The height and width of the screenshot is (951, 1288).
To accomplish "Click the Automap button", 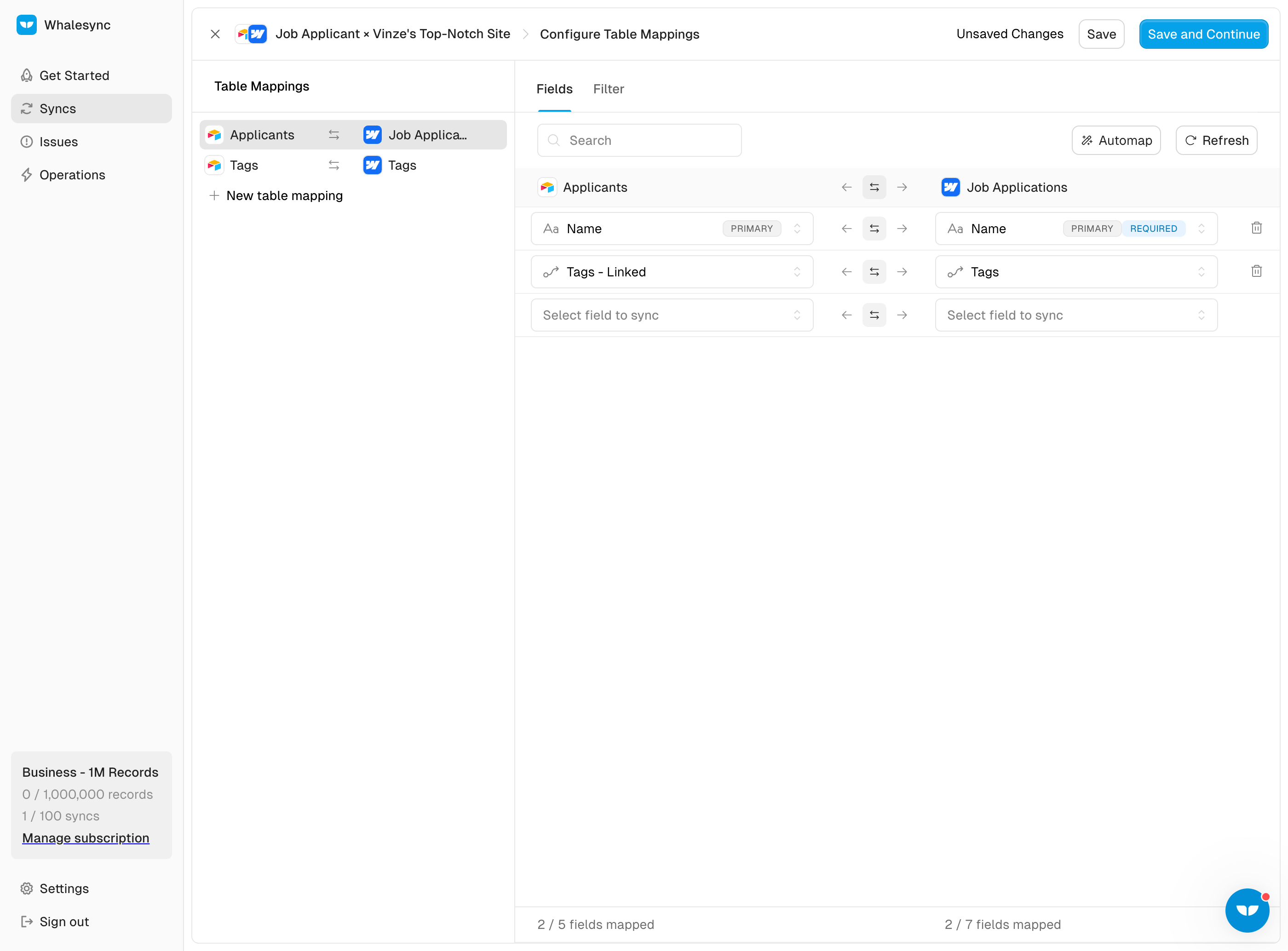I will 1116,140.
